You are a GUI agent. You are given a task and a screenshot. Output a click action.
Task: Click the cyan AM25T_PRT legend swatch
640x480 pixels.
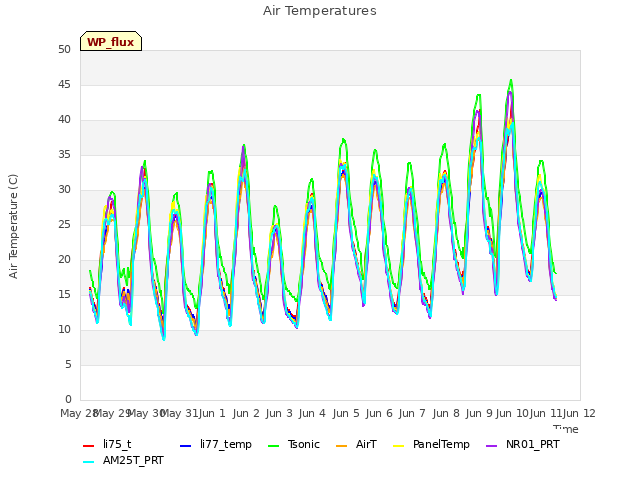click(89, 462)
